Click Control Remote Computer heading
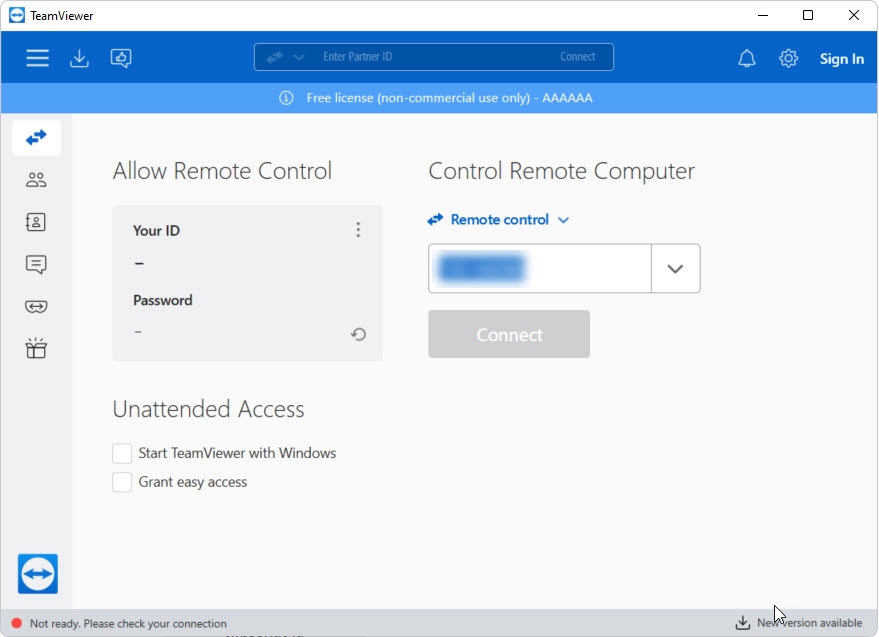This screenshot has width=879, height=637. coord(562,171)
